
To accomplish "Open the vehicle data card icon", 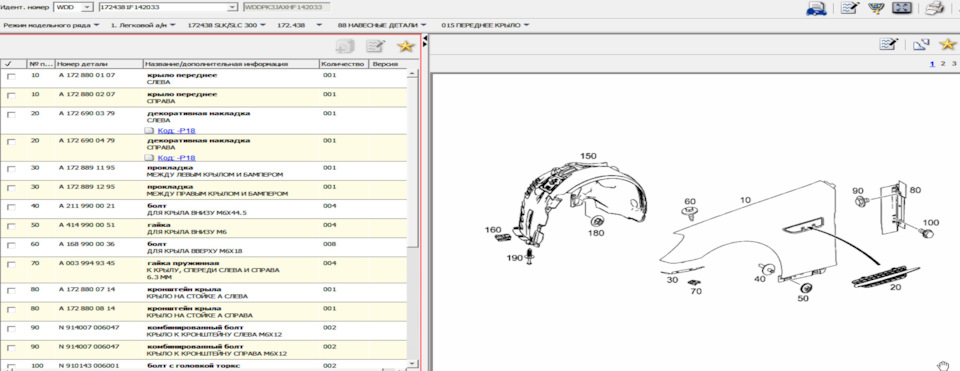I will (817, 9).
